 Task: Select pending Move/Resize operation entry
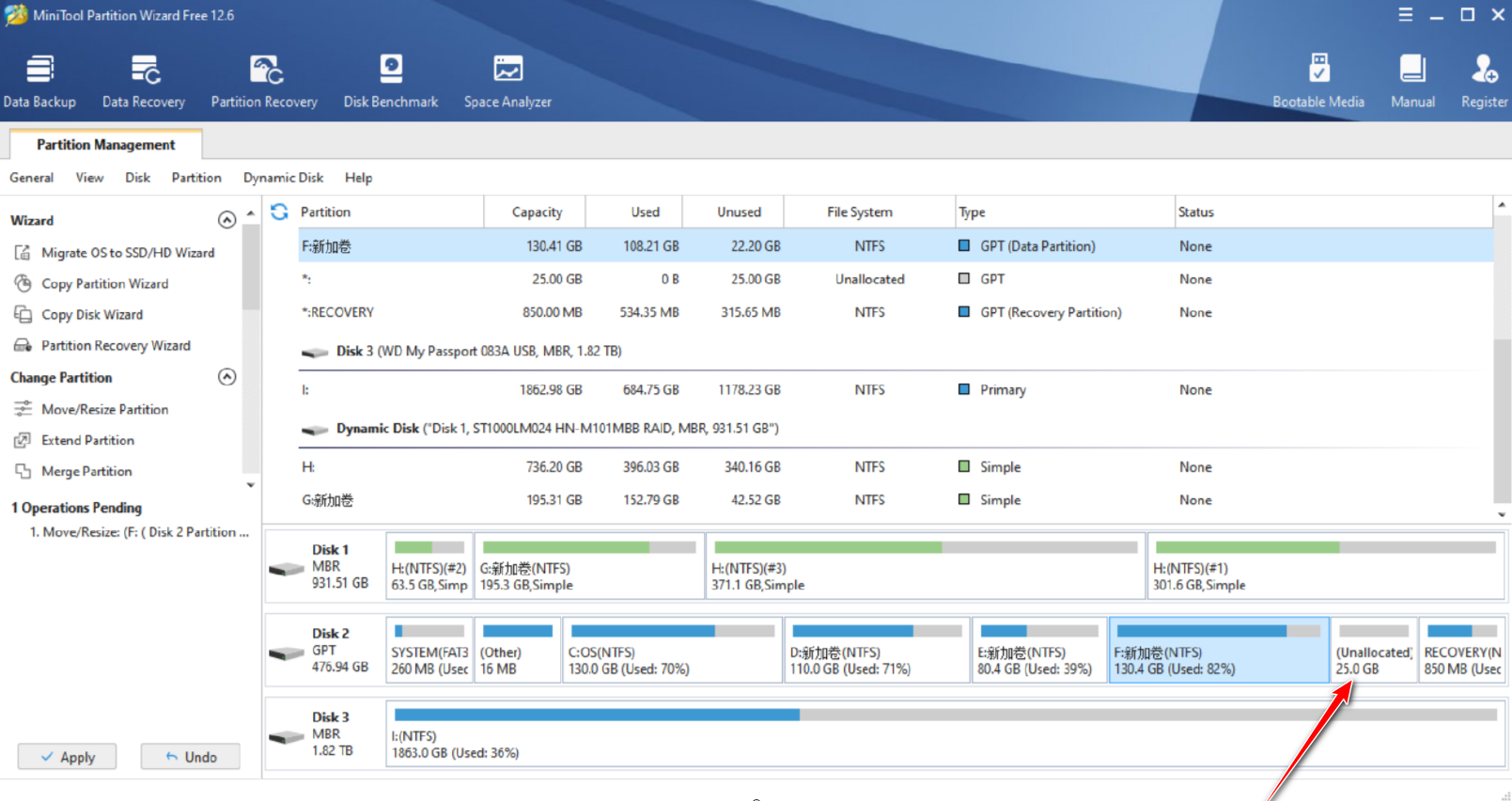[139, 532]
